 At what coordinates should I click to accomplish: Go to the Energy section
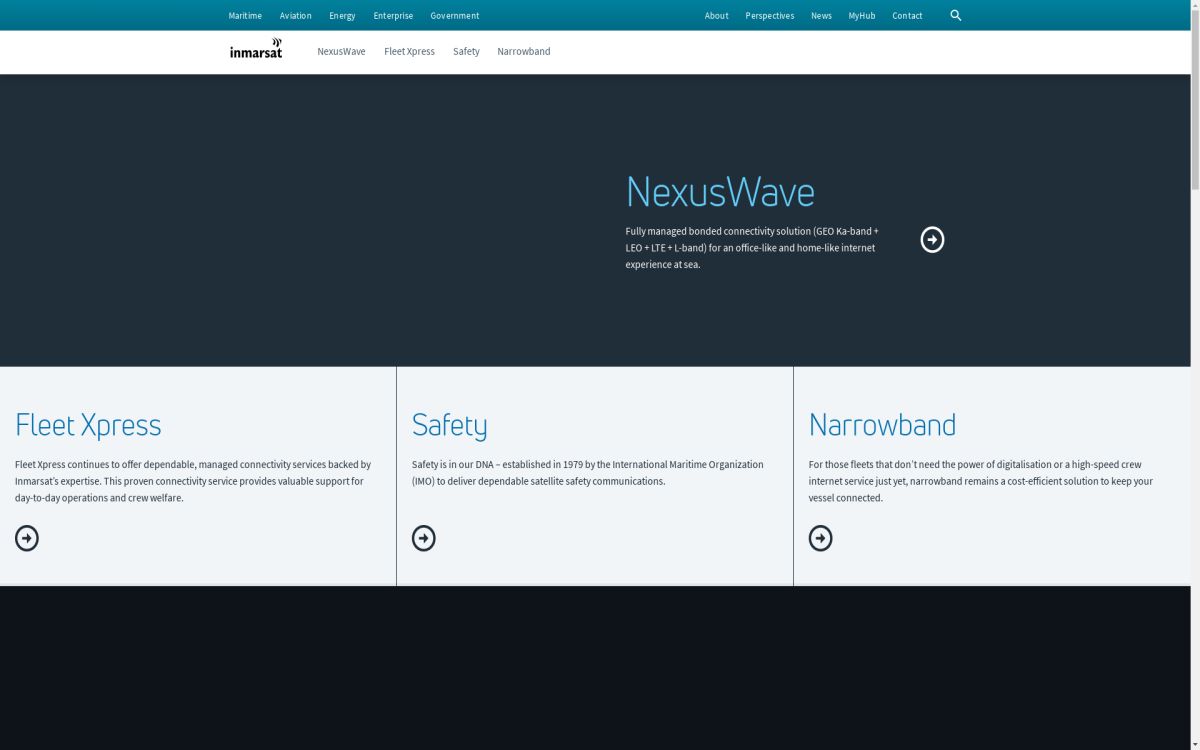coord(342,16)
